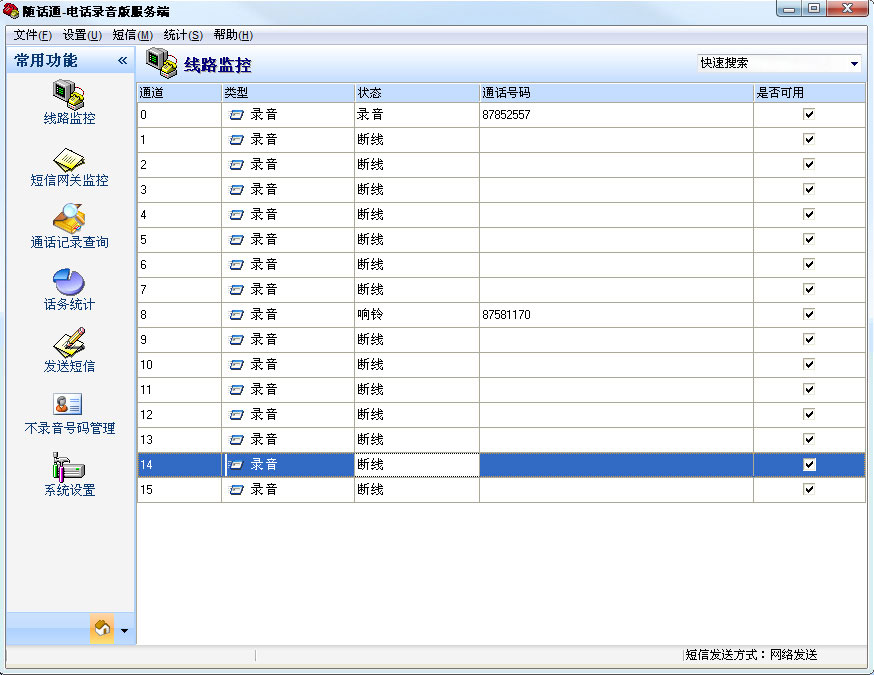Open 不录音号码管理 icon
The width and height of the screenshot is (874, 675).
pos(68,407)
